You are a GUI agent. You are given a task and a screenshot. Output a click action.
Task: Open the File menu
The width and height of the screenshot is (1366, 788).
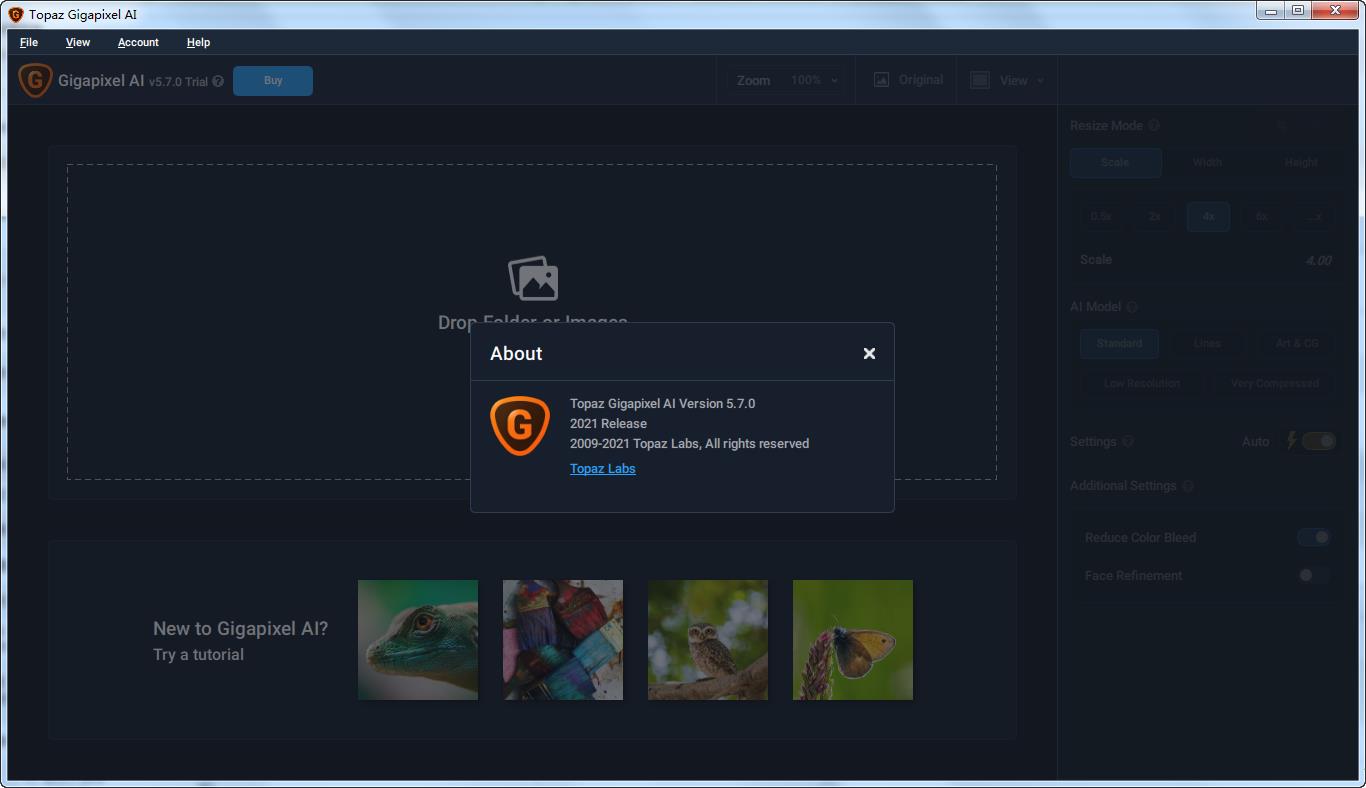click(29, 42)
